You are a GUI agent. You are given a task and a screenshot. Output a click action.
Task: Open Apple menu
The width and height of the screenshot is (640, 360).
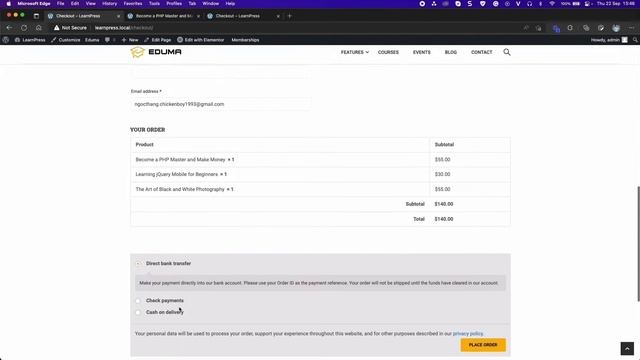pyautogui.click(x=9, y=4)
